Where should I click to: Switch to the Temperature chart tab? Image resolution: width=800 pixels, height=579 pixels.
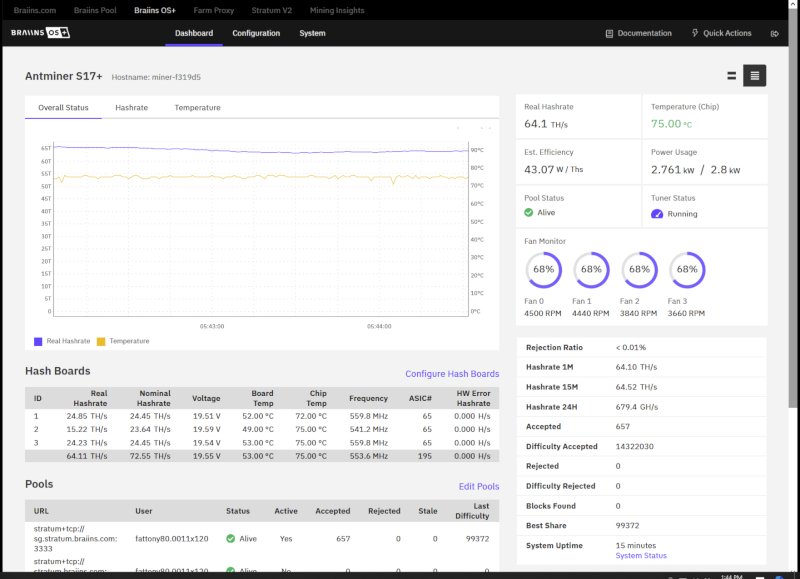coord(197,108)
